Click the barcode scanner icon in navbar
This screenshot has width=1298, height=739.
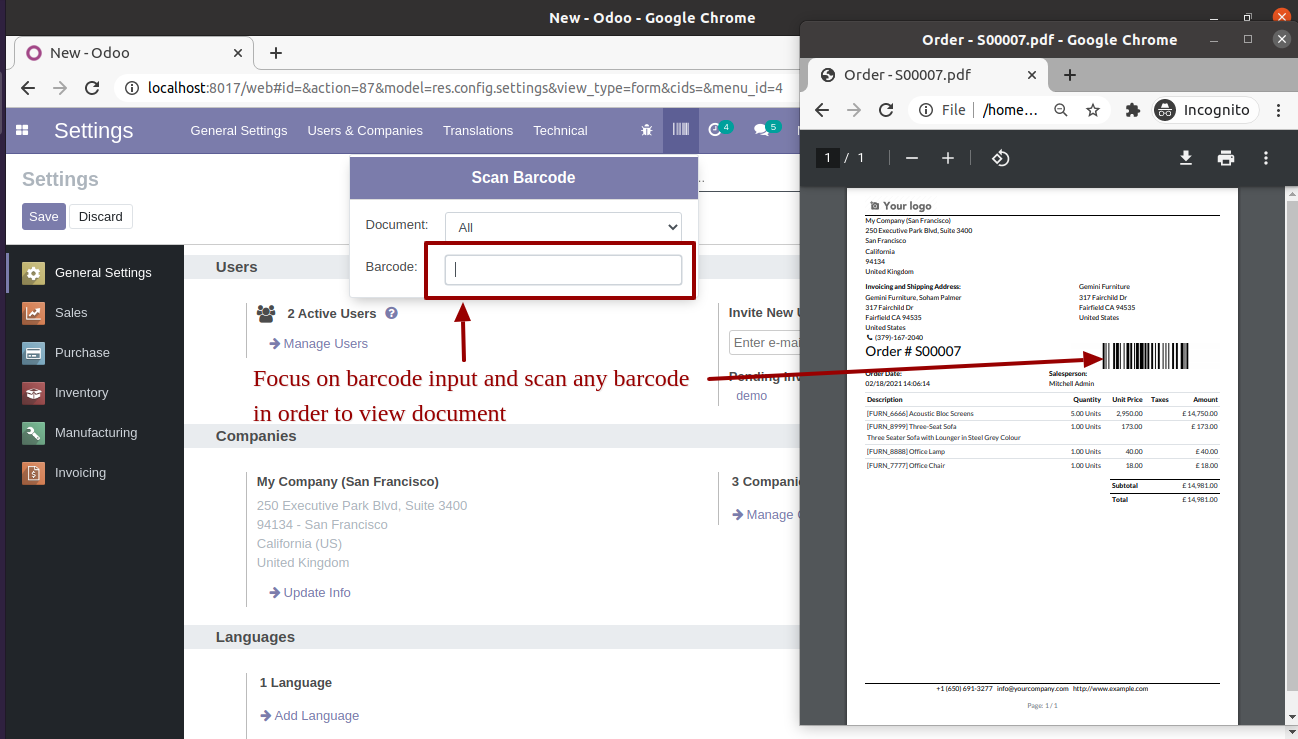point(681,130)
